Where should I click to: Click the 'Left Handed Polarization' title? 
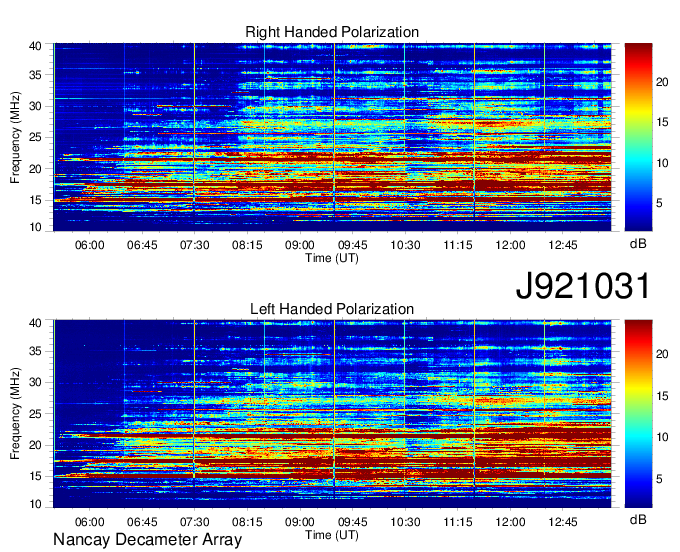click(x=332, y=309)
